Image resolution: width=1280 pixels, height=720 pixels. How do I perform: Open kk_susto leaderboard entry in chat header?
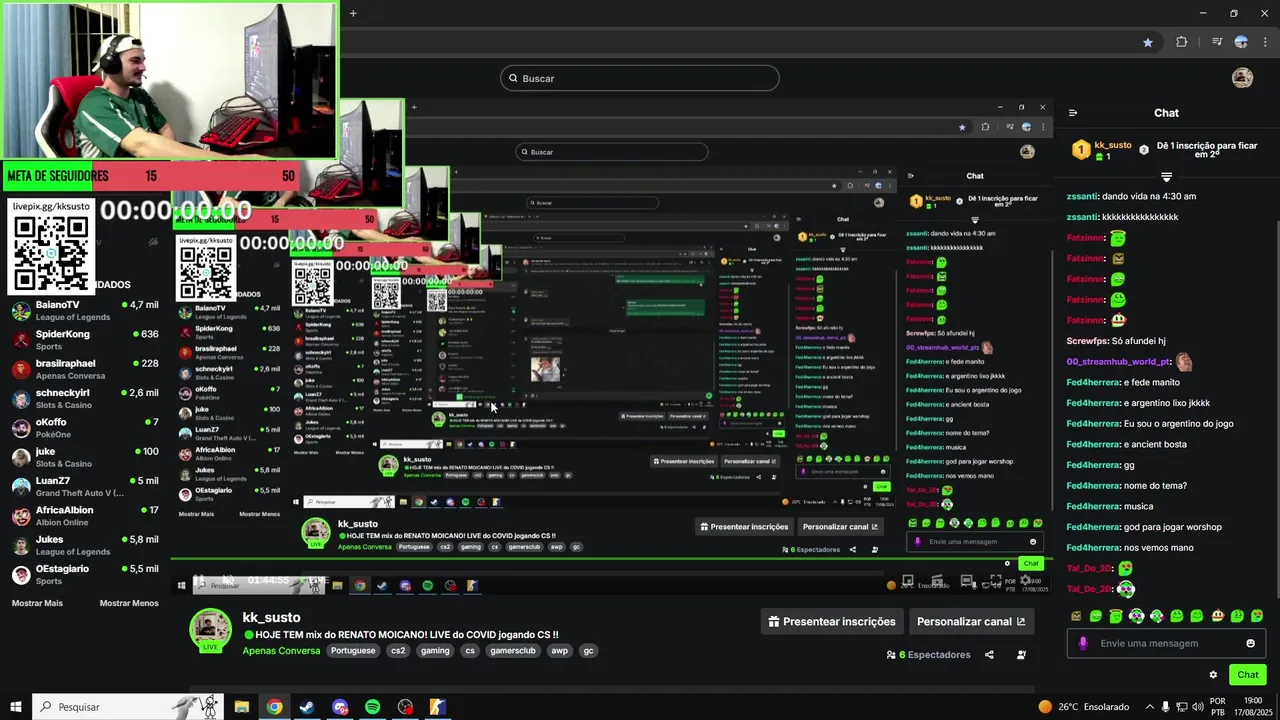(1103, 150)
